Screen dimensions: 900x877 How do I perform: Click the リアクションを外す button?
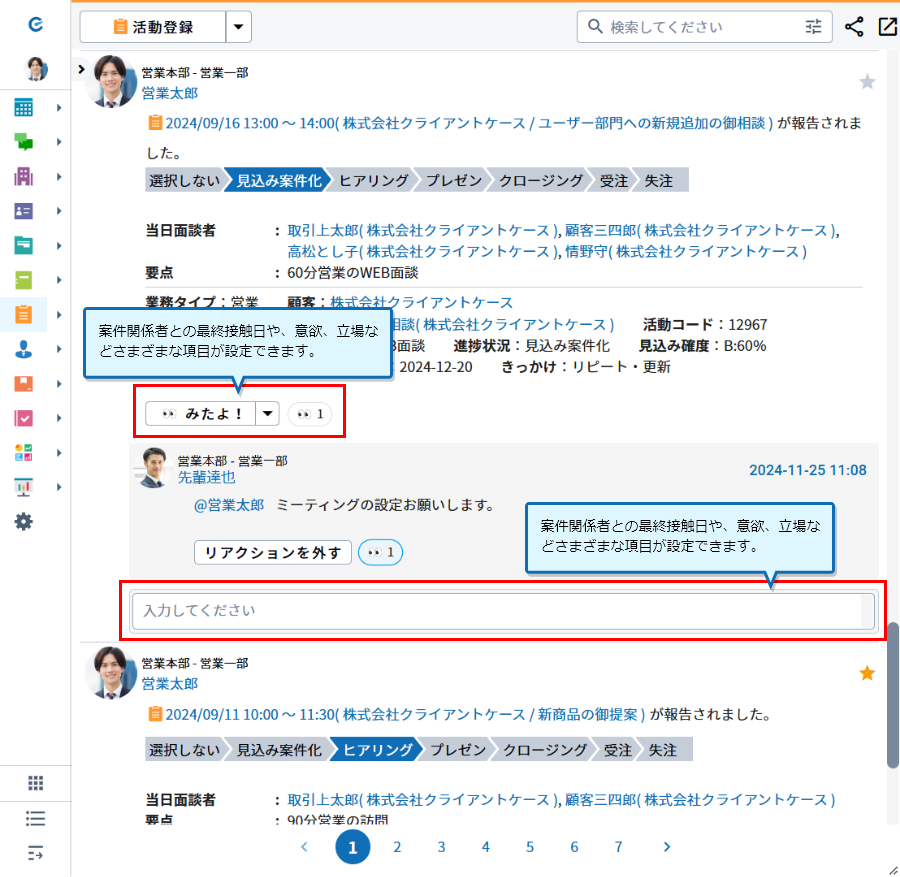coord(272,552)
